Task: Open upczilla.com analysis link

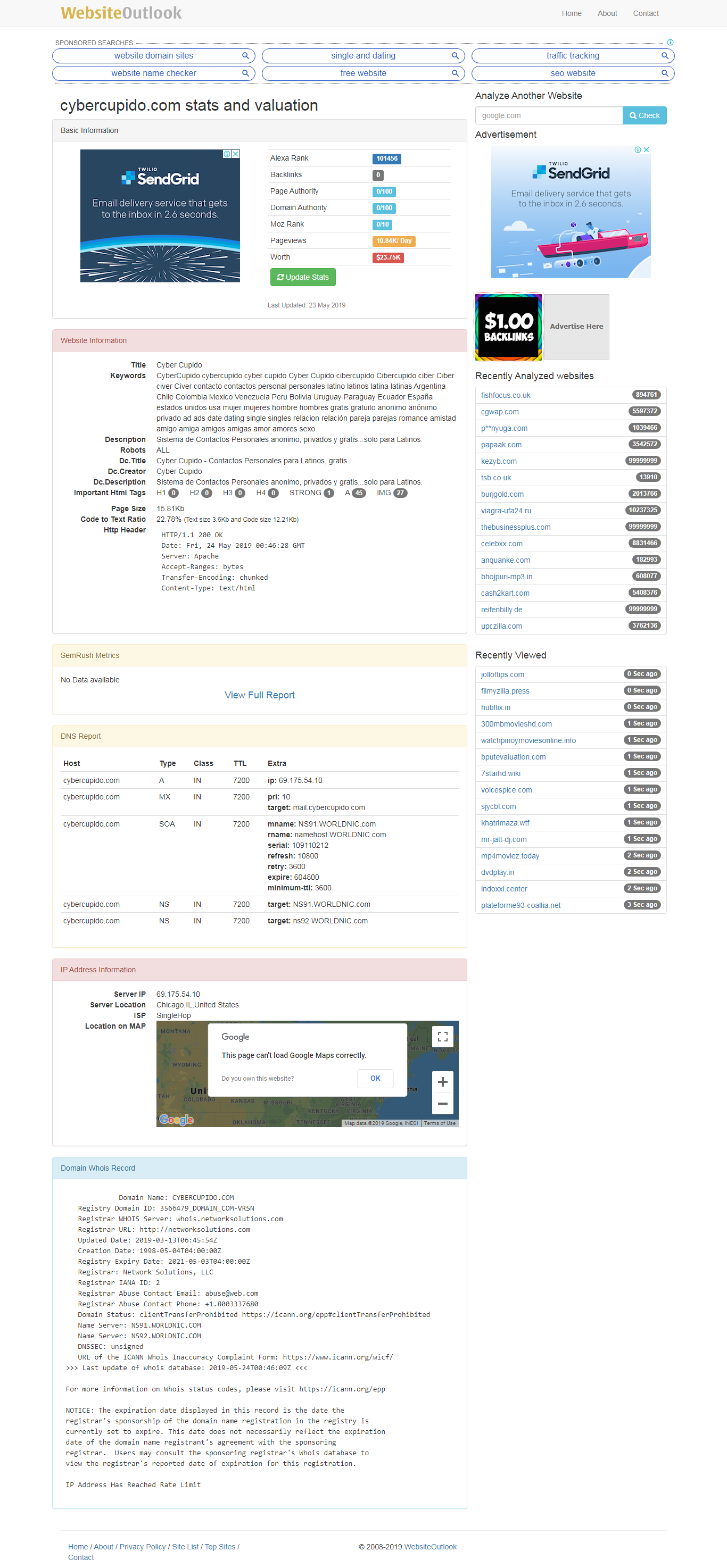Action: 501,627
